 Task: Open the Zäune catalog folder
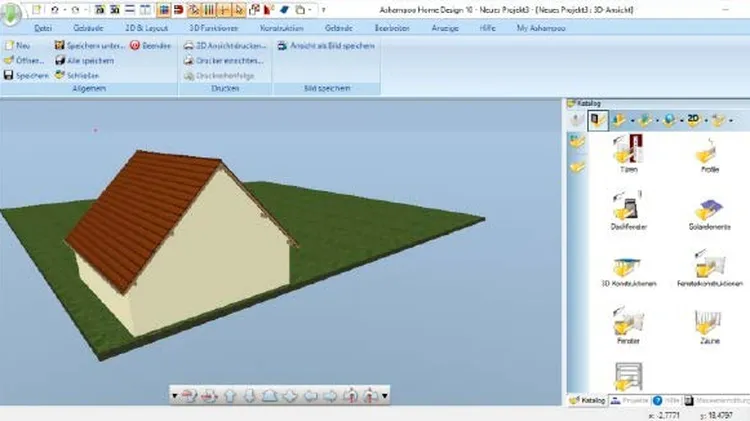pos(710,325)
